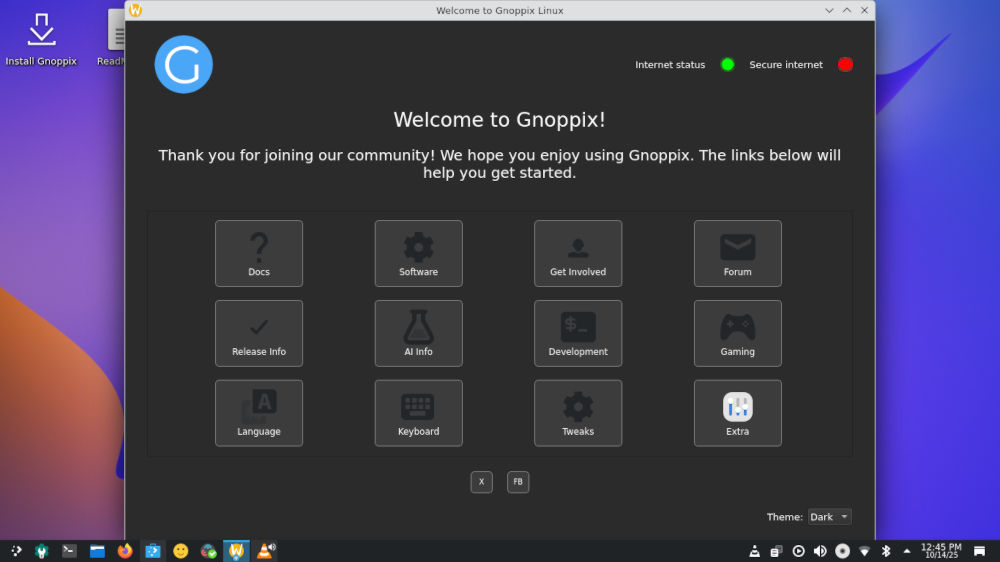Click the Get Involved tile
Image resolution: width=1000 pixels, height=562 pixels.
click(x=578, y=253)
